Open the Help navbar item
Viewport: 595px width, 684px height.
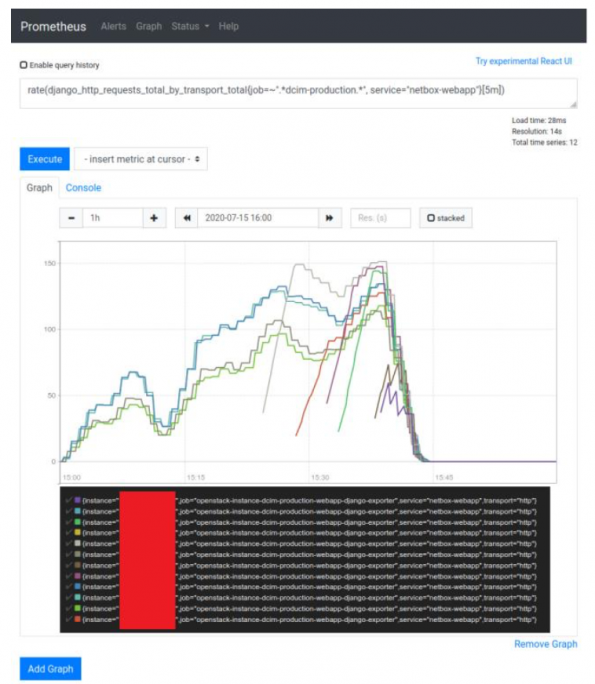(x=229, y=26)
